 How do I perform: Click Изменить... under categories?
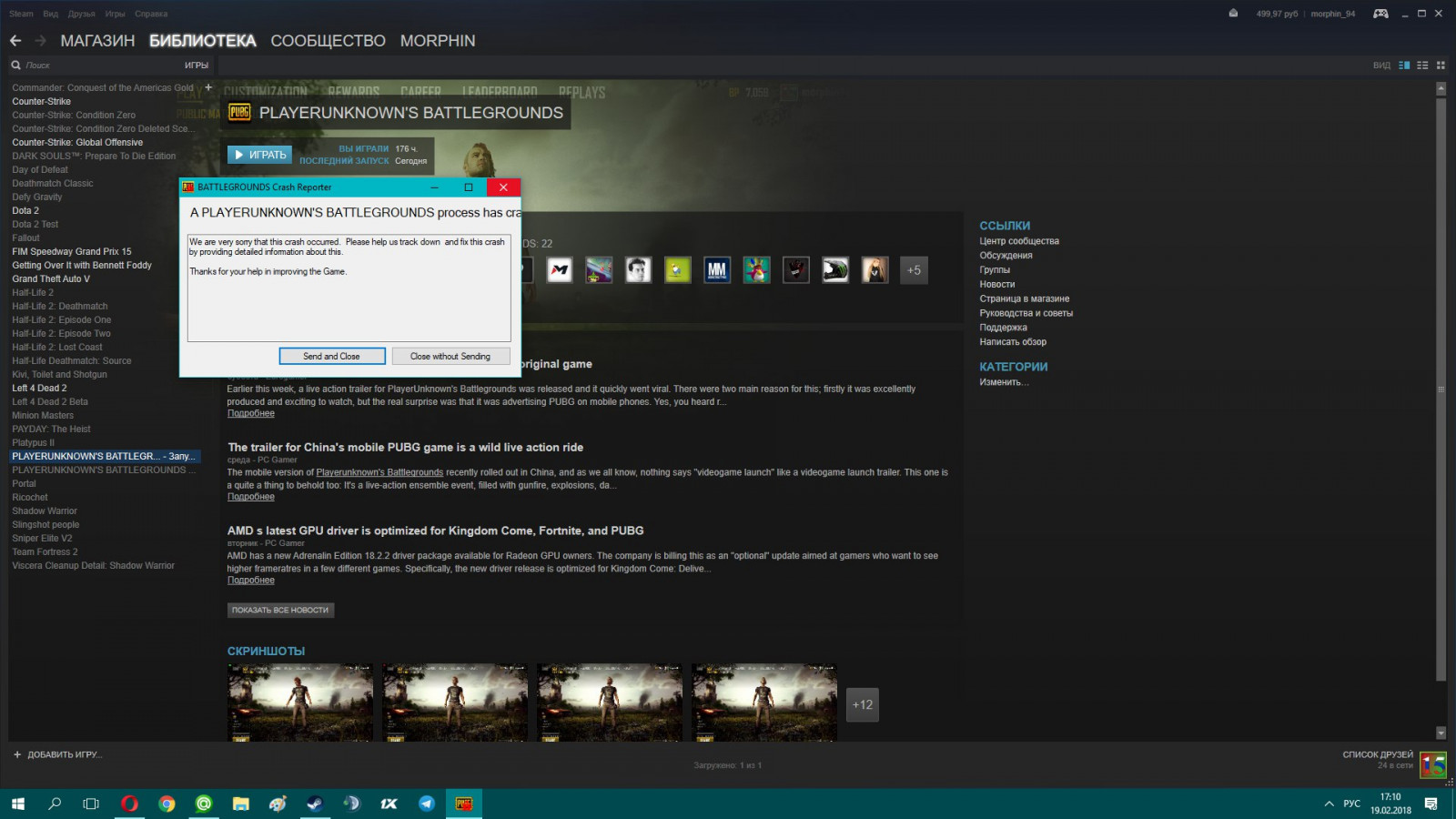click(x=1004, y=382)
